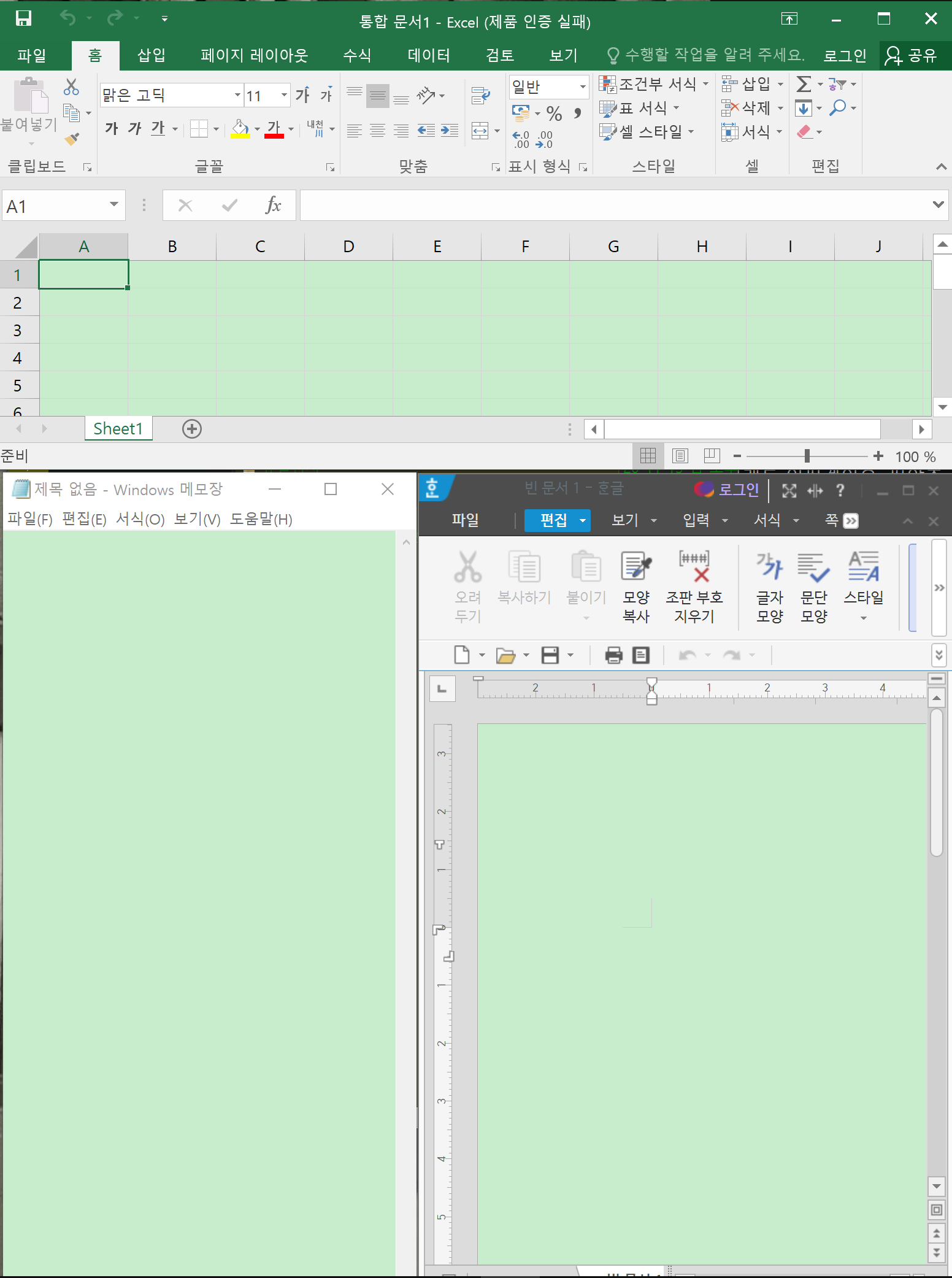The image size is (952, 1278).
Task: Click the Excel format painter brush
Action: (x=72, y=139)
